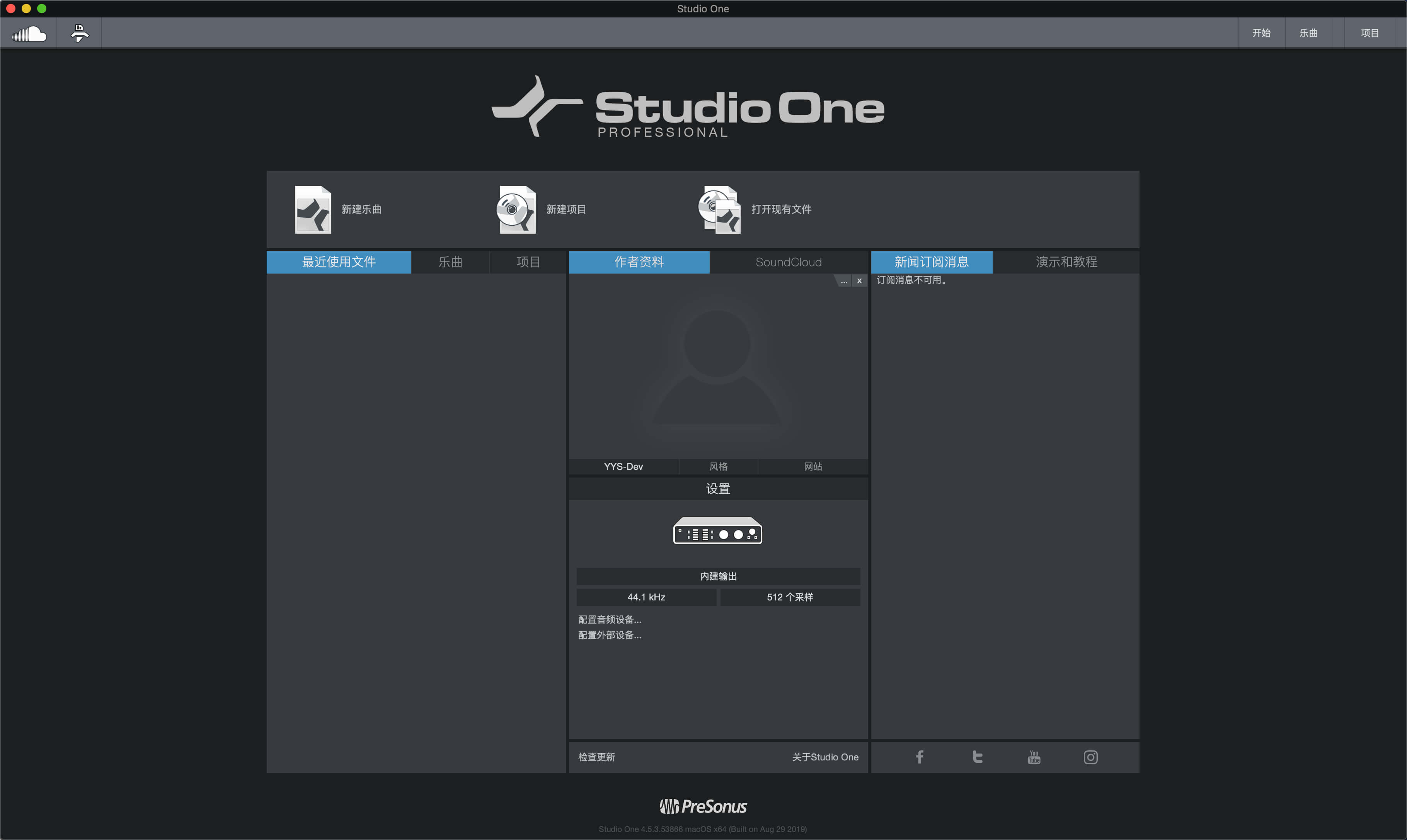Click 检查更新 (Check for Updates)
Viewport: 1407px width, 840px height.
[x=596, y=757]
